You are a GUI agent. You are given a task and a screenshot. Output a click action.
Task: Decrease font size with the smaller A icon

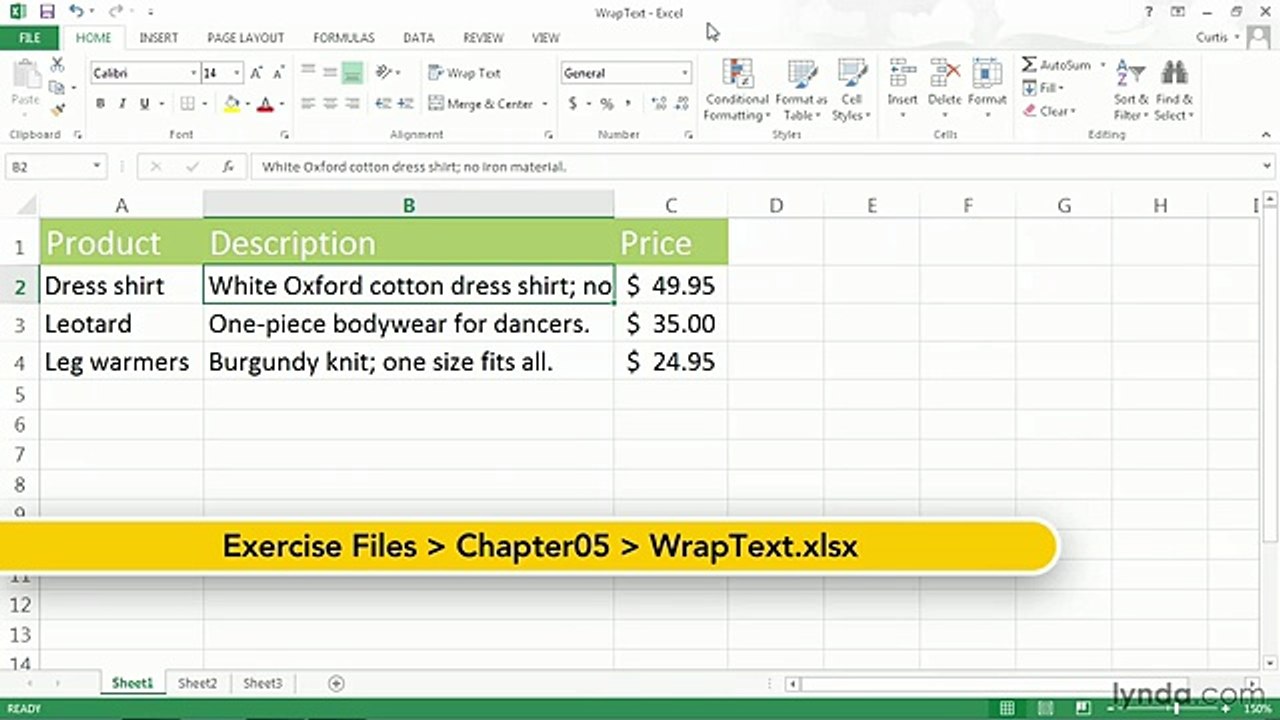pos(279,73)
